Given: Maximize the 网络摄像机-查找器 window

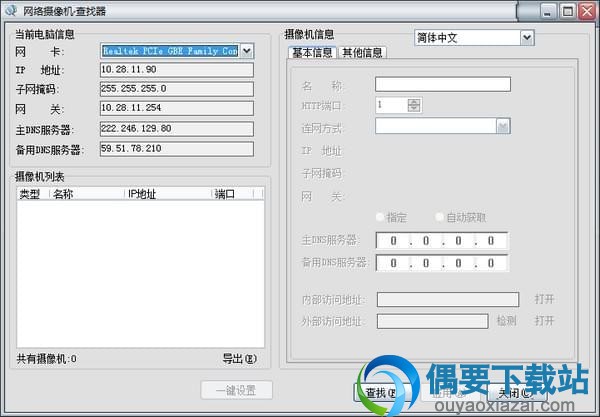Looking at the screenshot, I should click(x=568, y=11).
